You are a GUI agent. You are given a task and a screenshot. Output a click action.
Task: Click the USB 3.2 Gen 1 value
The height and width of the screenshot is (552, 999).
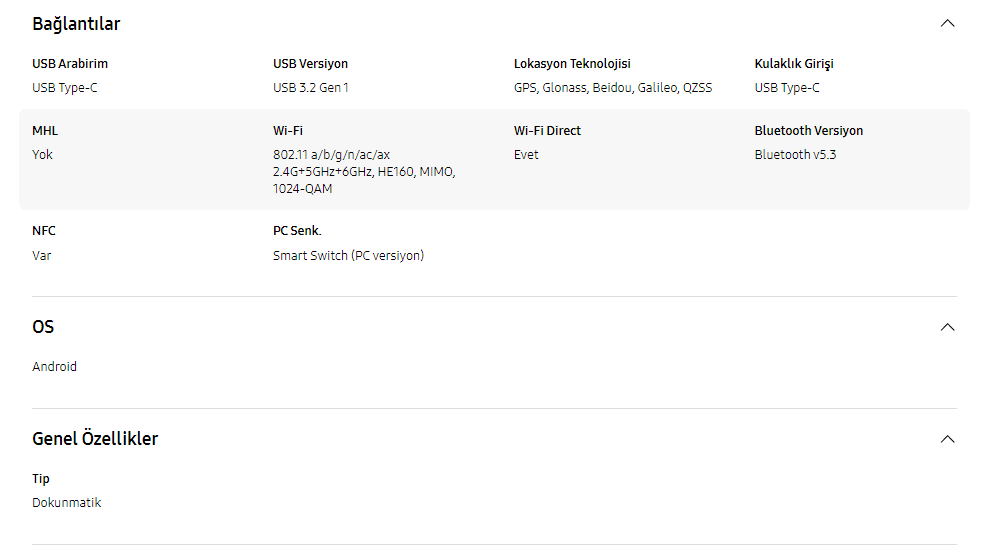click(310, 88)
